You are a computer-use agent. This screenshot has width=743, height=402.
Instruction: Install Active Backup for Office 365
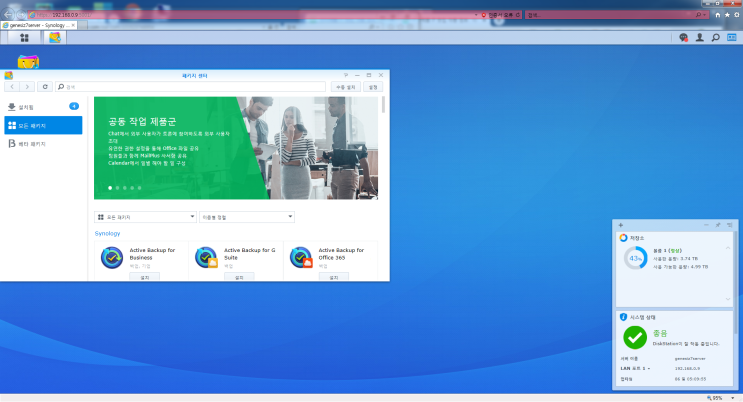(334, 277)
